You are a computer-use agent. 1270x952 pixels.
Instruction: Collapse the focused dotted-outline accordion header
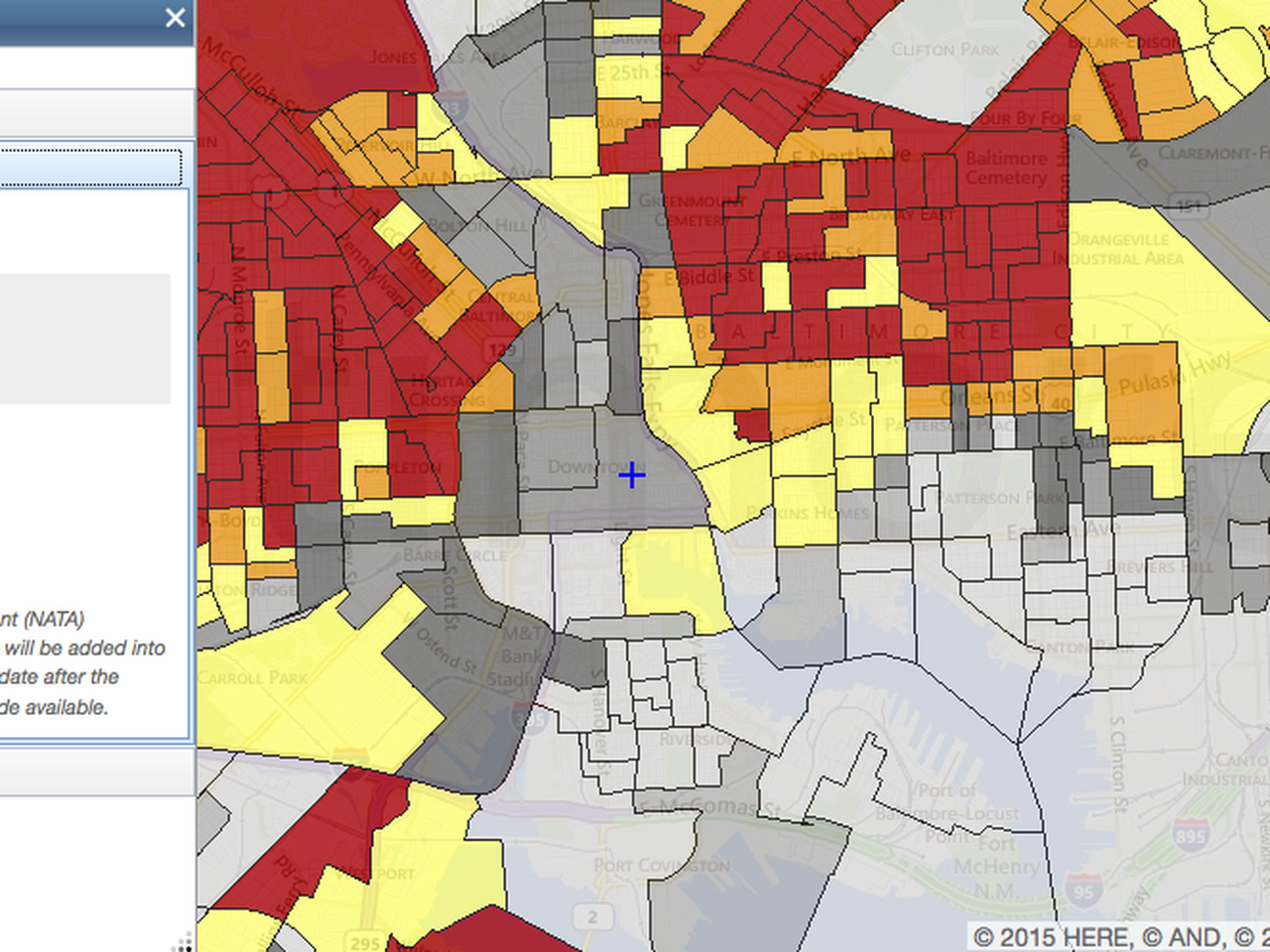tap(90, 167)
